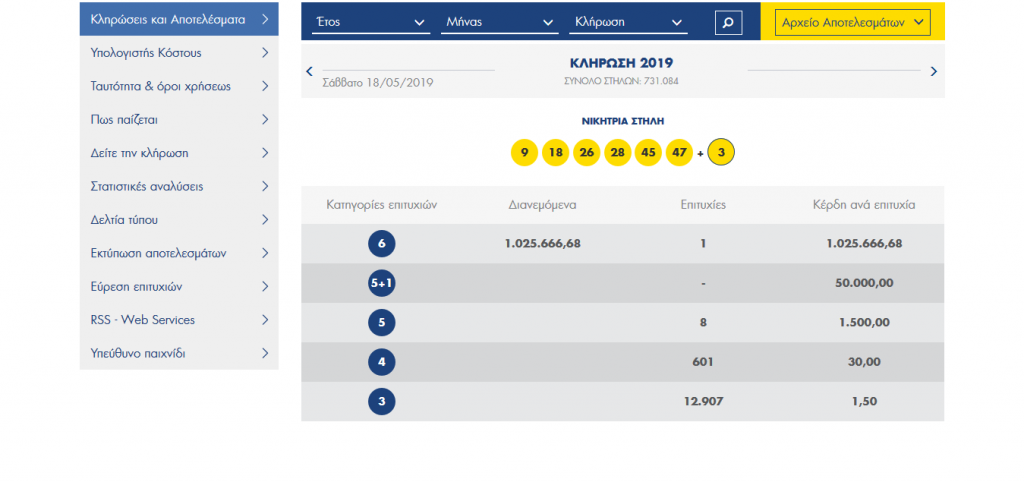This screenshot has width=1024, height=482.
Task: Click the yellow winning ball number 9
Action: pos(524,153)
